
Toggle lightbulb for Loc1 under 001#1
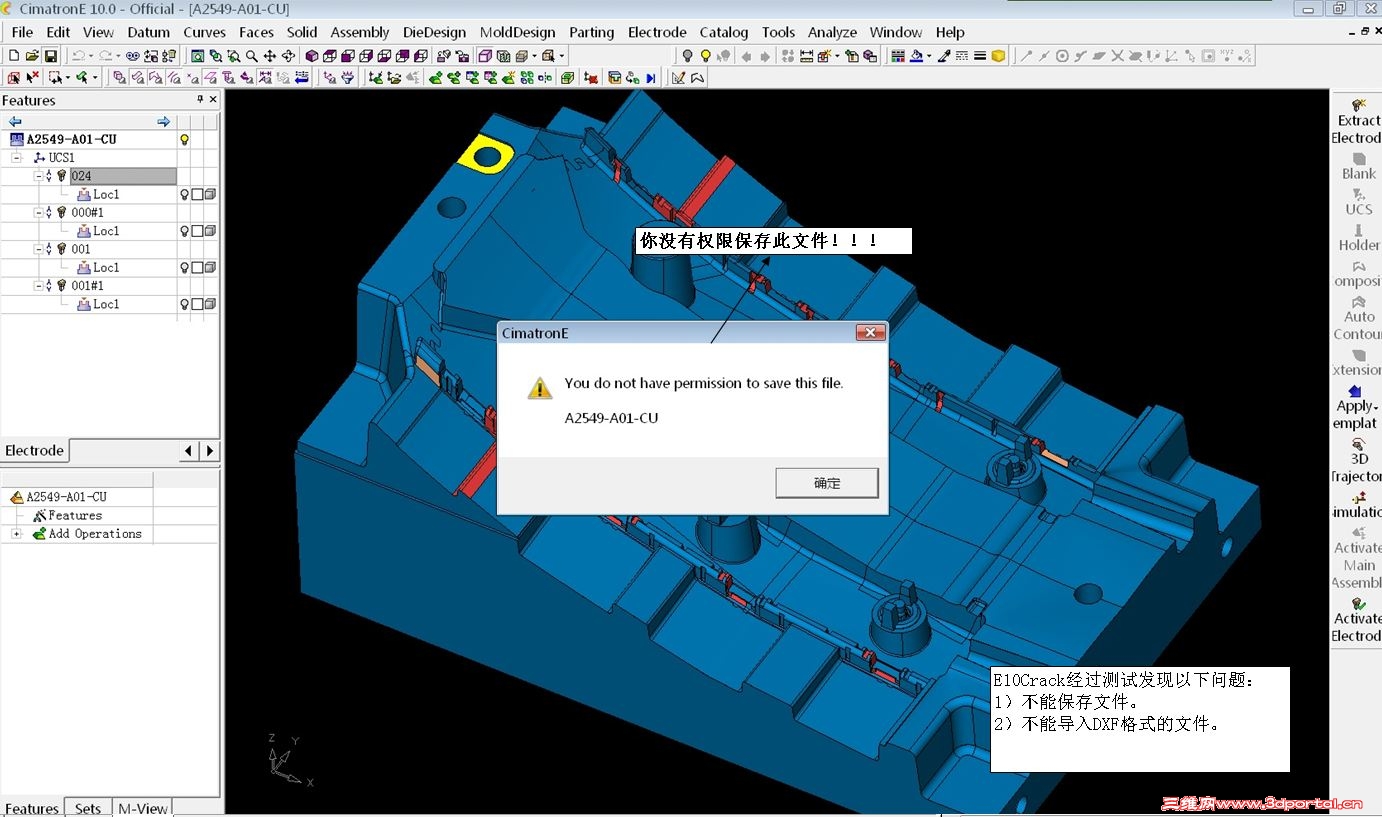184,304
